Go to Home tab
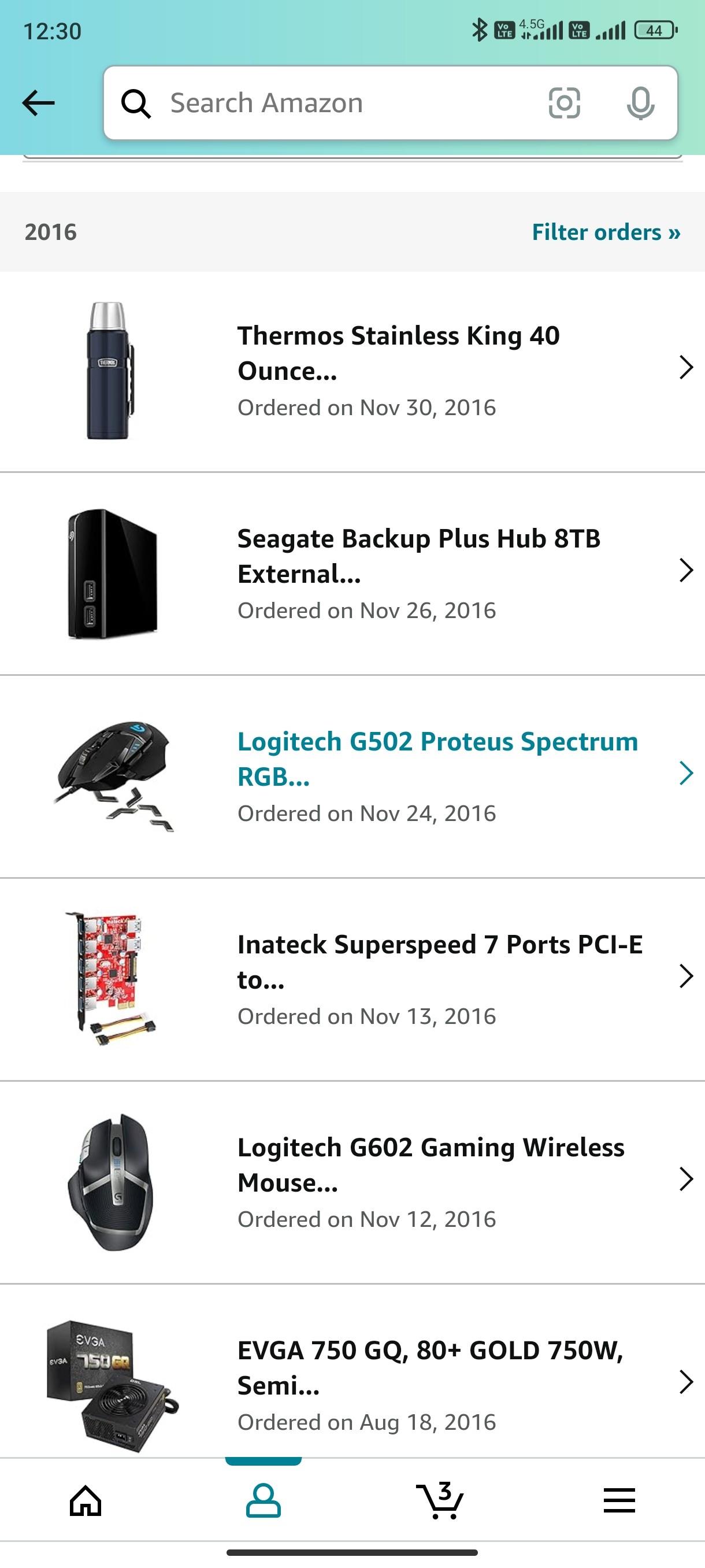705x1568 pixels. click(86, 1500)
